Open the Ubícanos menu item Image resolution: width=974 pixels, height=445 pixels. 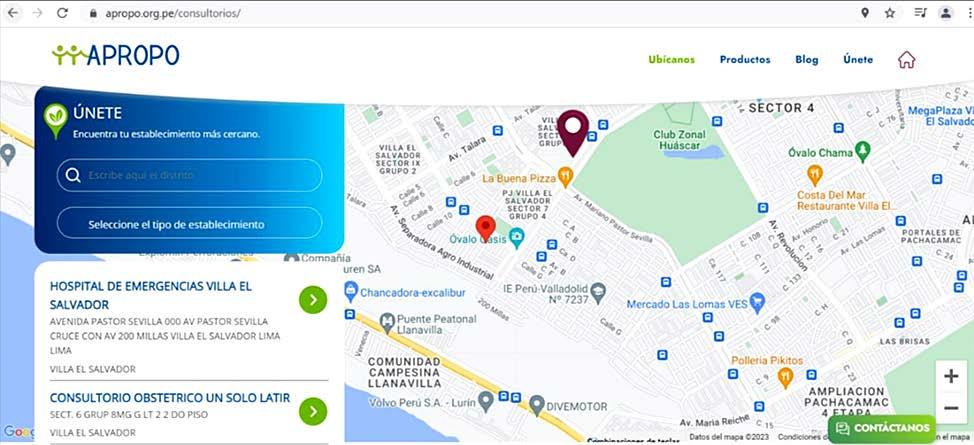(671, 60)
